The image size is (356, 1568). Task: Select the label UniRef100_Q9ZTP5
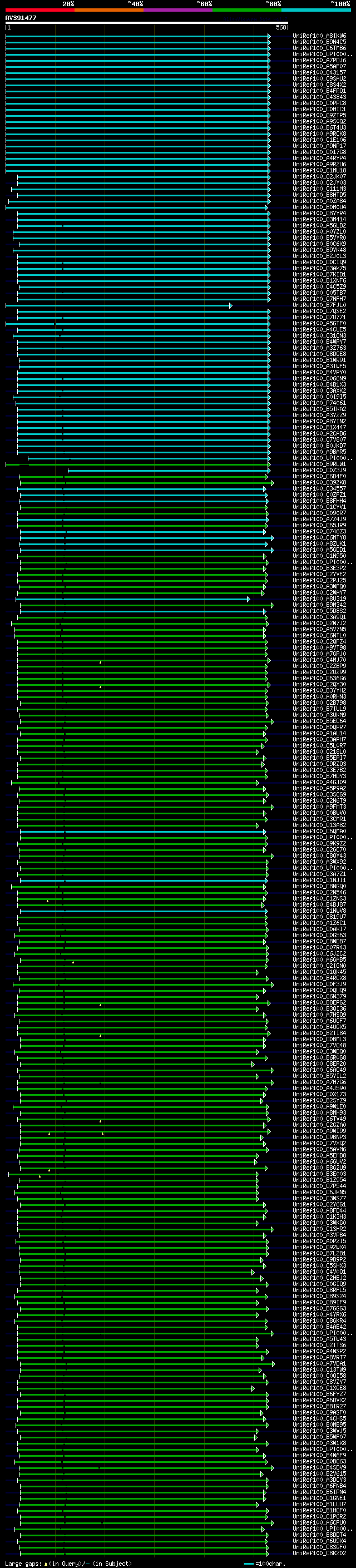(319, 115)
